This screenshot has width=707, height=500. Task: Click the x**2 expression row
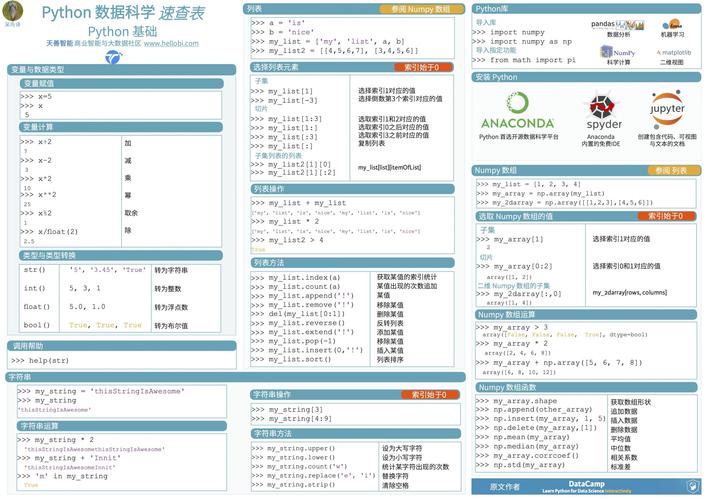coord(38,195)
